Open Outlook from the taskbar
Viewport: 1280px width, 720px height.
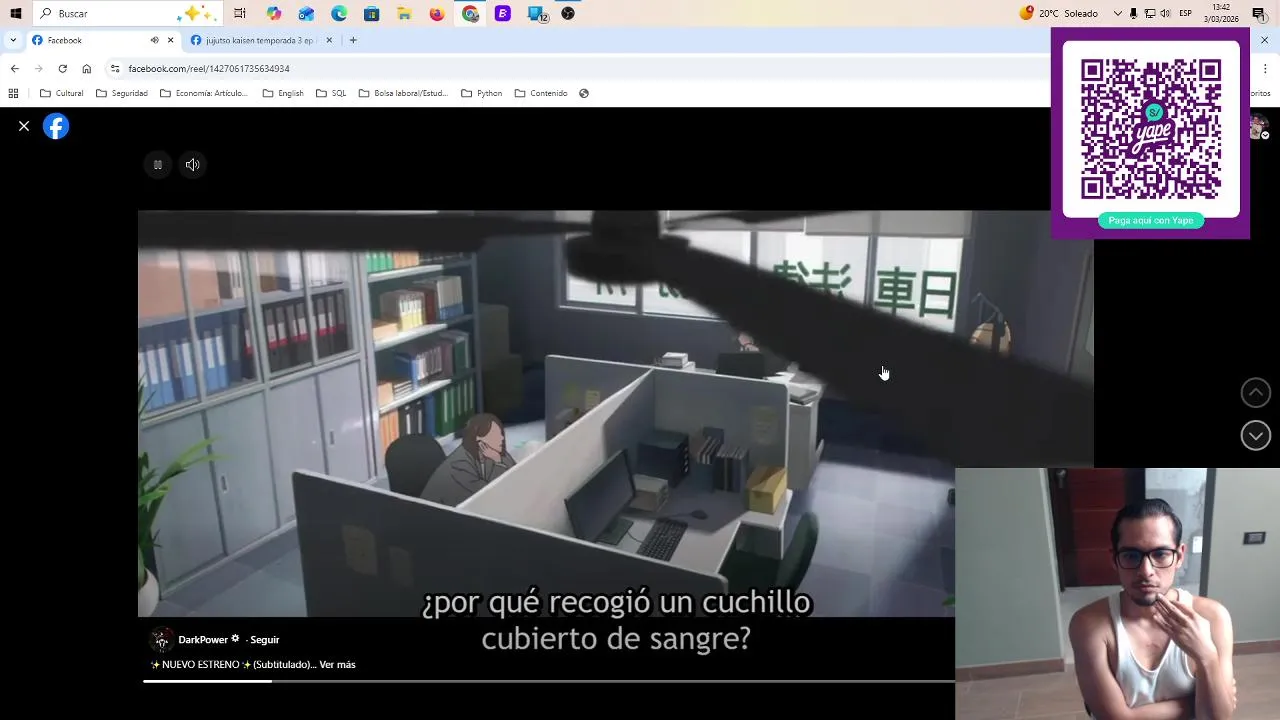click(x=306, y=13)
